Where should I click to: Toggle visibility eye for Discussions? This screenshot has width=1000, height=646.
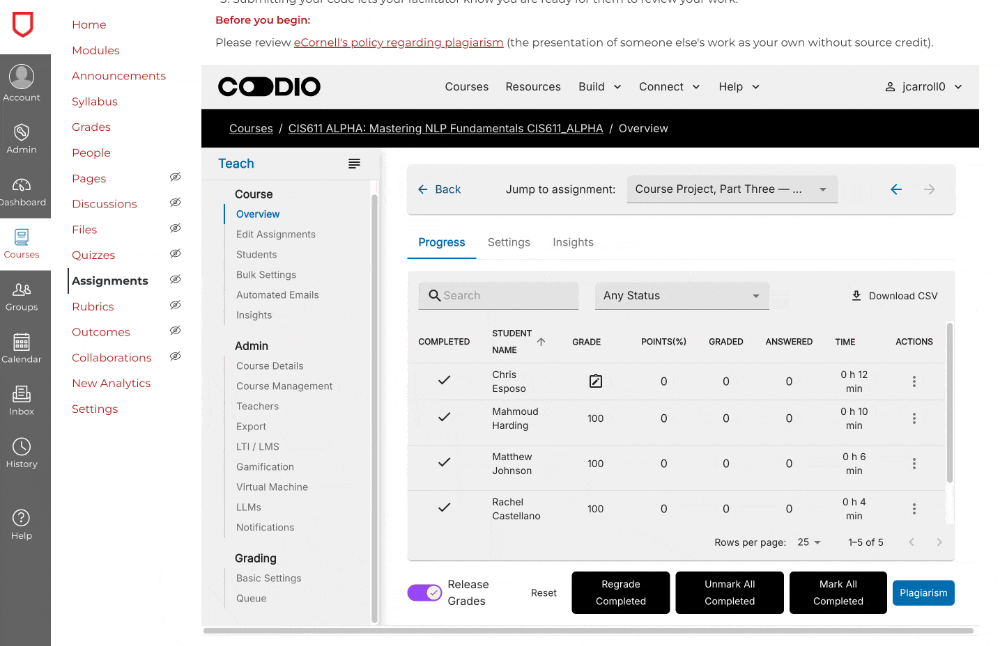click(x=175, y=203)
